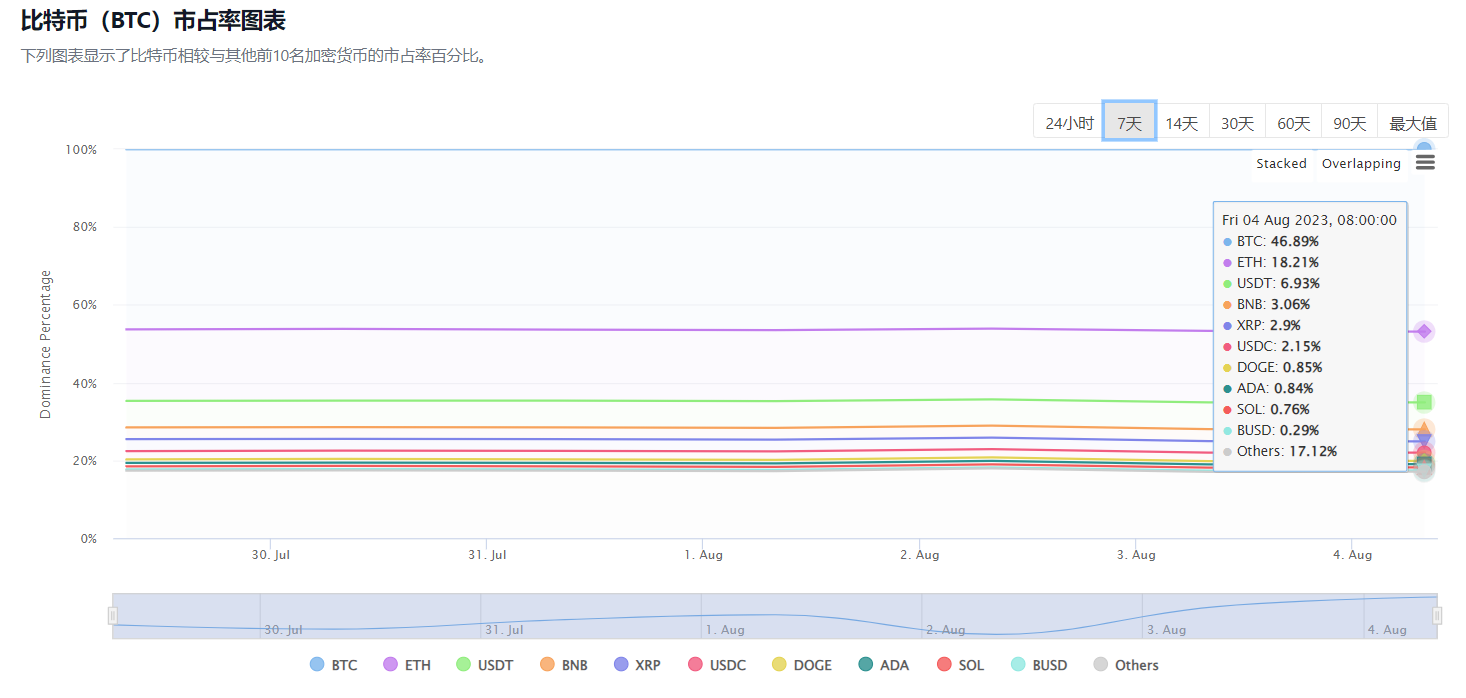Click the DOGE legend circle icon
The width and height of the screenshot is (1466, 698).
click(779, 665)
